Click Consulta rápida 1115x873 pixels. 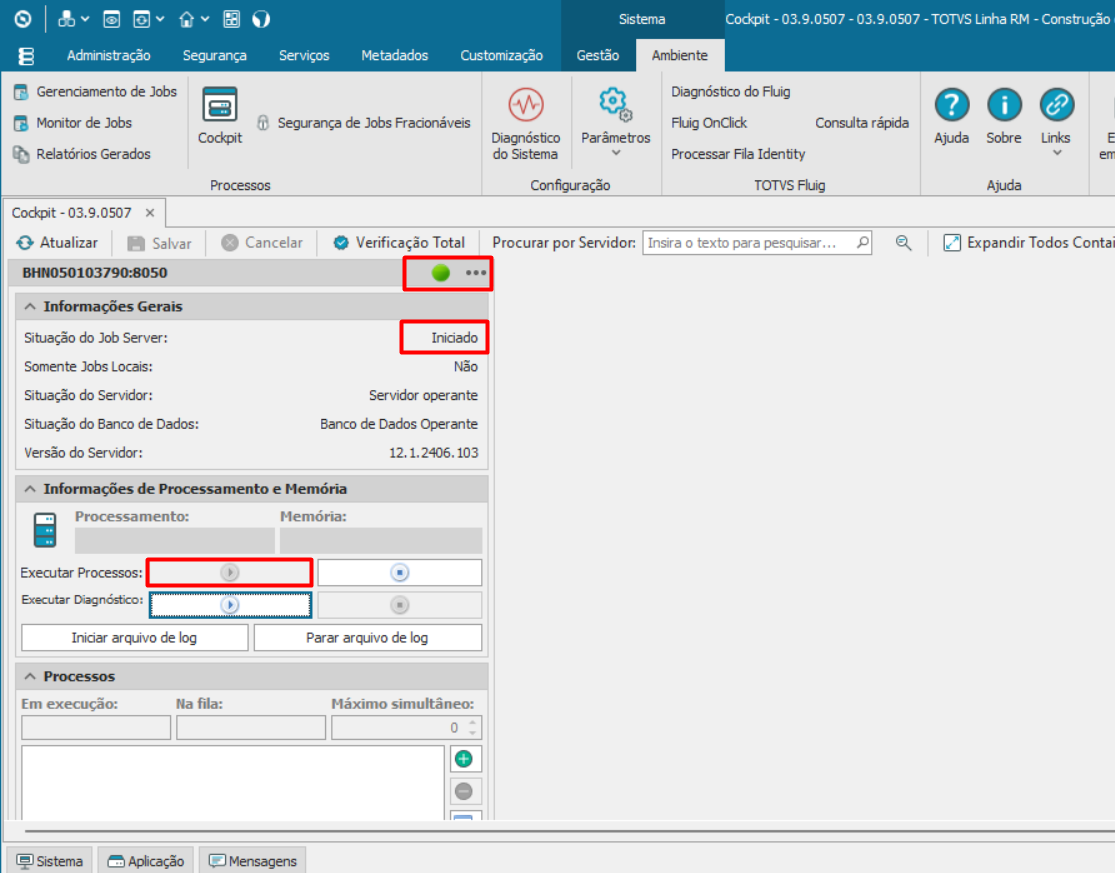tap(862, 123)
